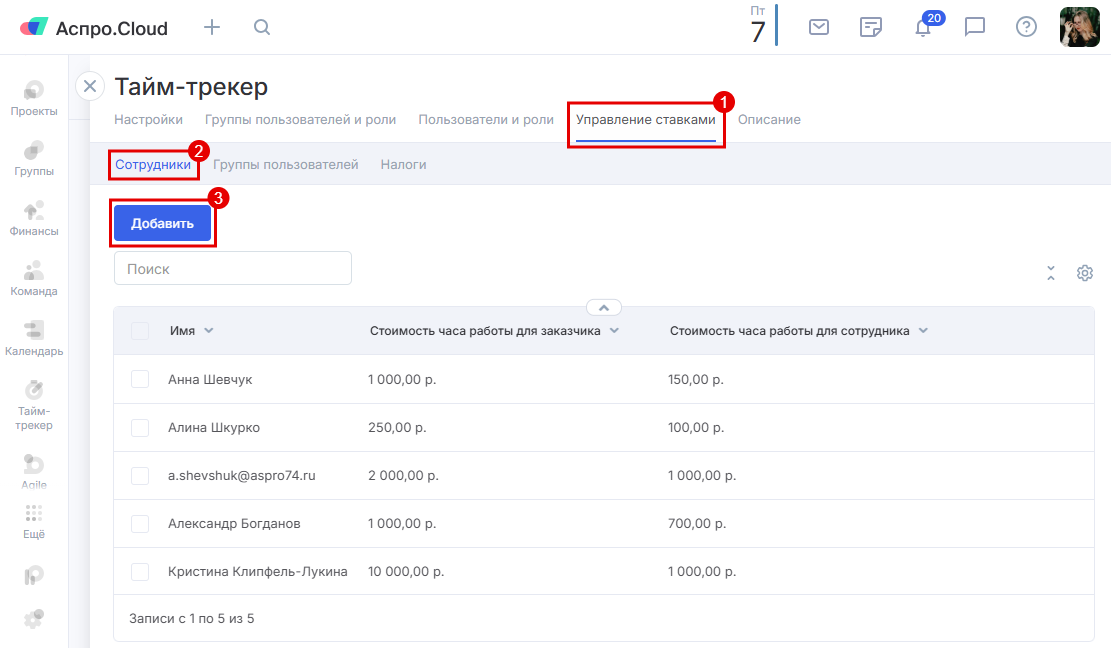The width and height of the screenshot is (1111, 648).
Task: Click the notifications bell icon
Action: coord(923,28)
